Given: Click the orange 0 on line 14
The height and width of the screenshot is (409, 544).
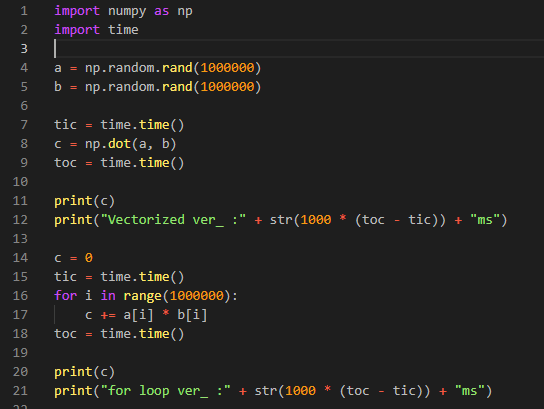Looking at the screenshot, I should tap(89, 258).
